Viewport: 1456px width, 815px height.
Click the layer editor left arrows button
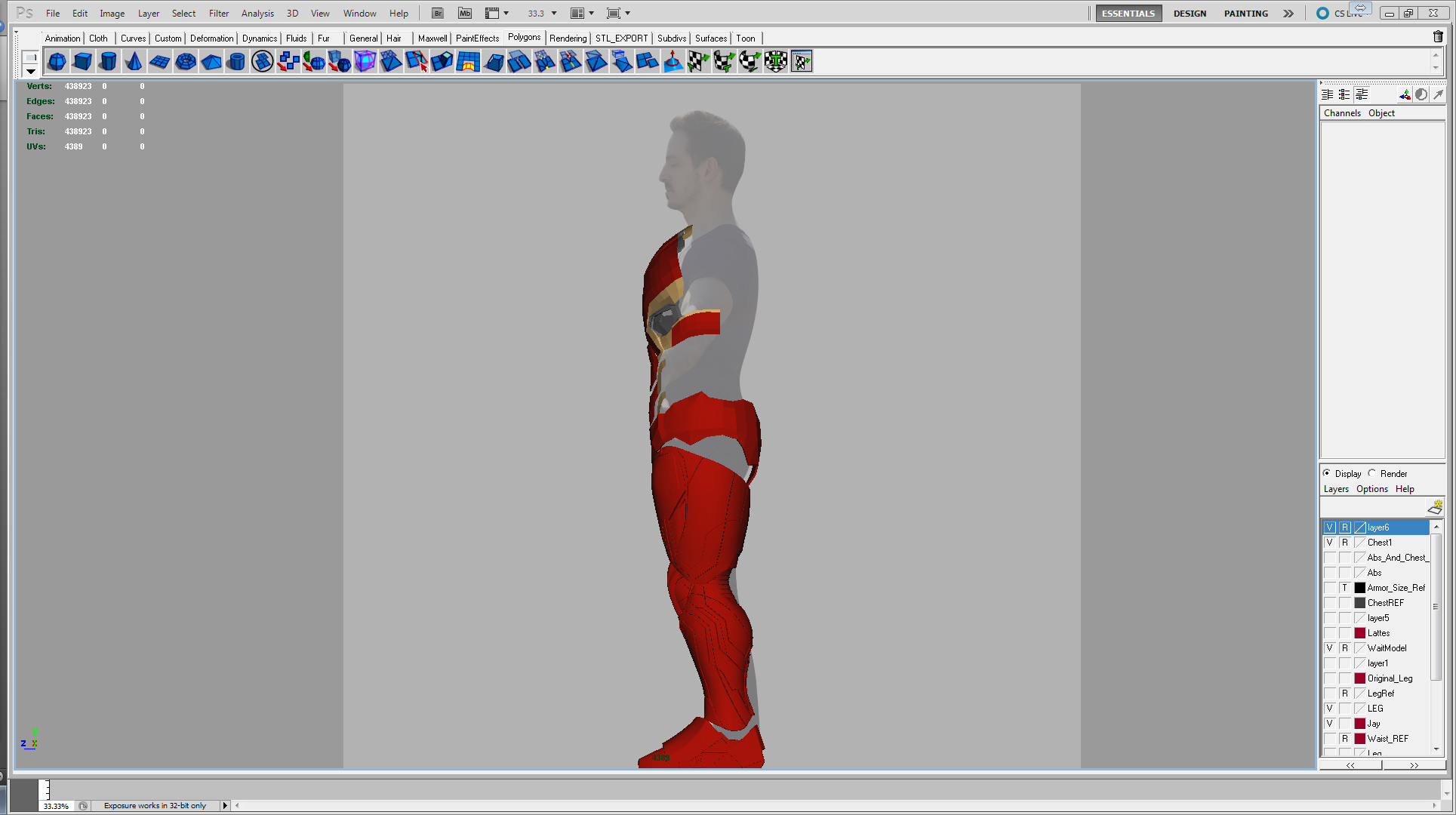point(1350,765)
